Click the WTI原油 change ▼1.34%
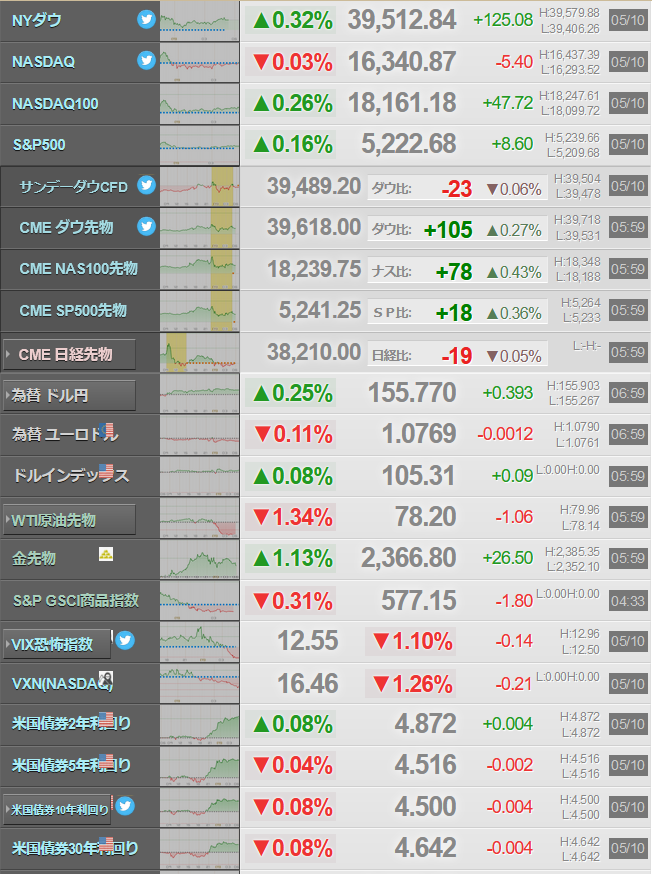 (x=293, y=517)
